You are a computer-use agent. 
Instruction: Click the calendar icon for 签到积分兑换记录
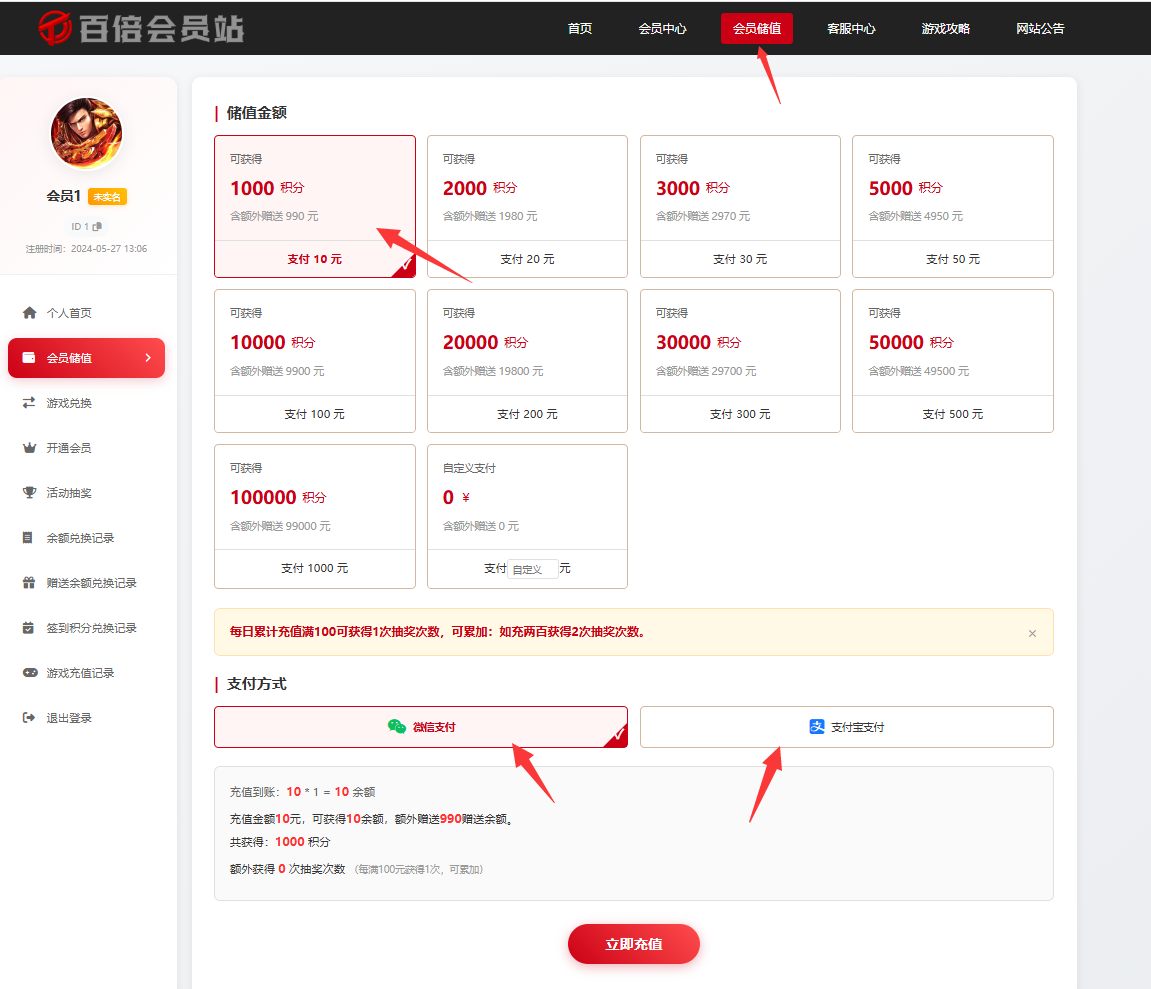tap(29, 628)
